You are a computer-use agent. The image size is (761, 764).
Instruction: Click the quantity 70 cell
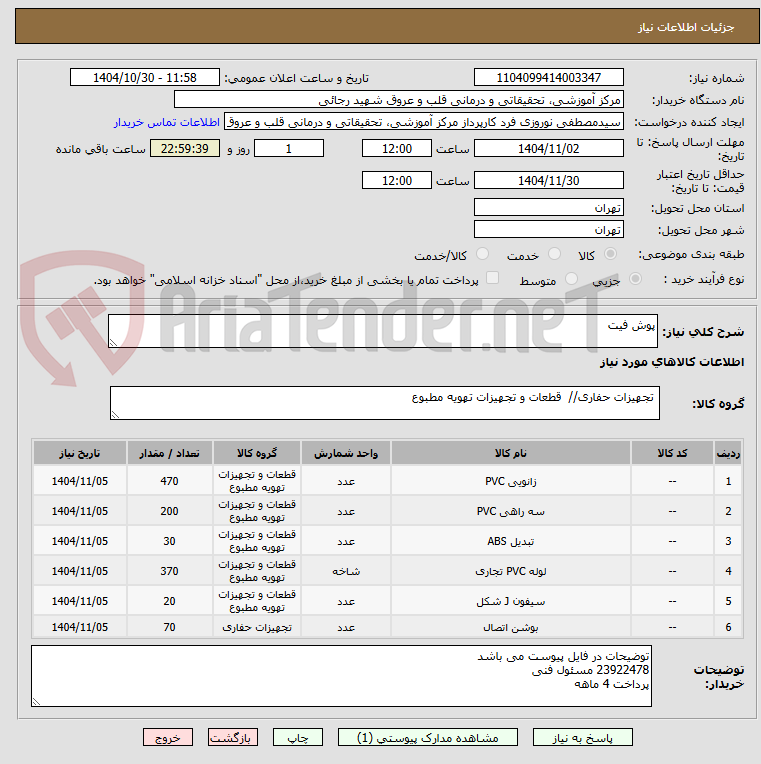(170, 628)
